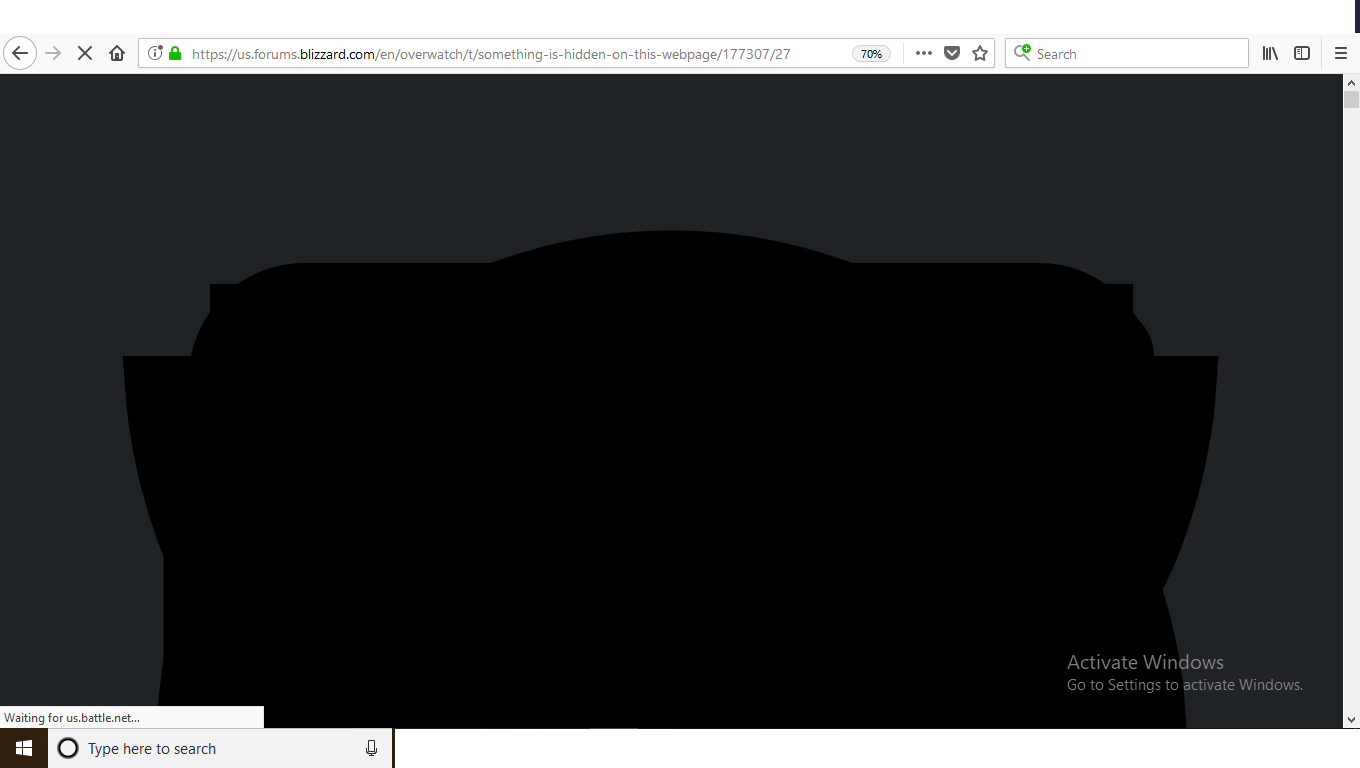
Task: Click the 'Waiting for us.battle.net...' status text
Action: tap(72, 717)
